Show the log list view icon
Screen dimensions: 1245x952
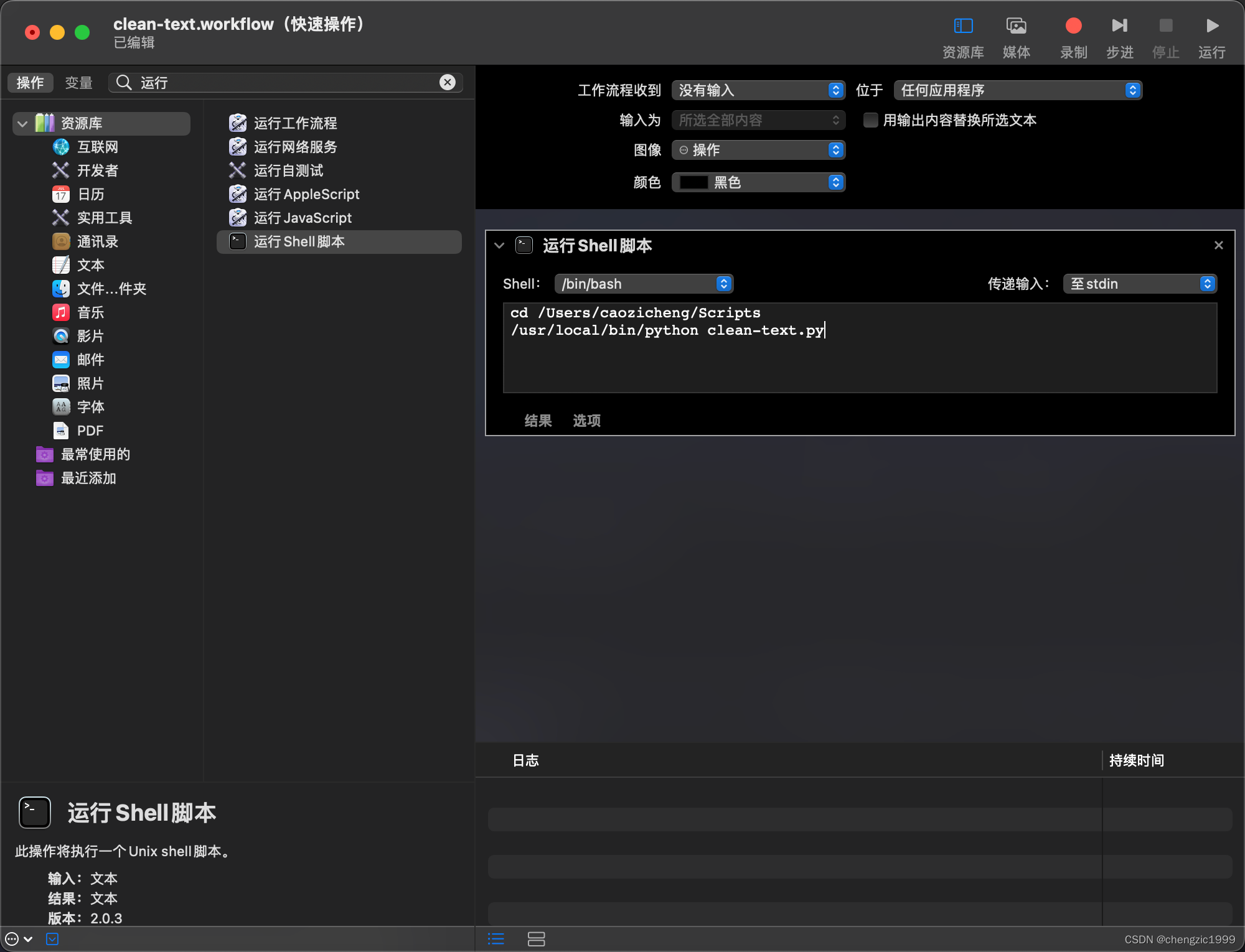pos(496,939)
